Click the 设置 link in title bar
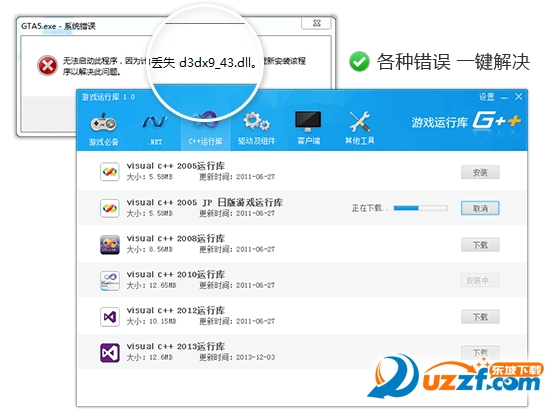 tap(486, 97)
